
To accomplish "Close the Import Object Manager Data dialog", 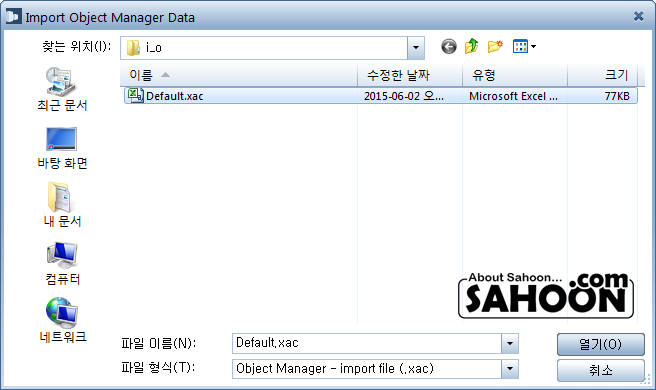I will (x=638, y=16).
